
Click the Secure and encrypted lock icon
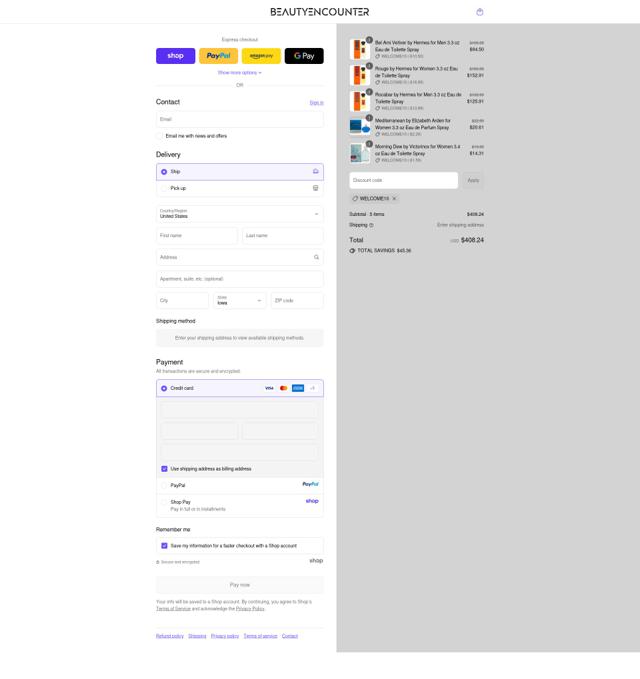pos(158,562)
